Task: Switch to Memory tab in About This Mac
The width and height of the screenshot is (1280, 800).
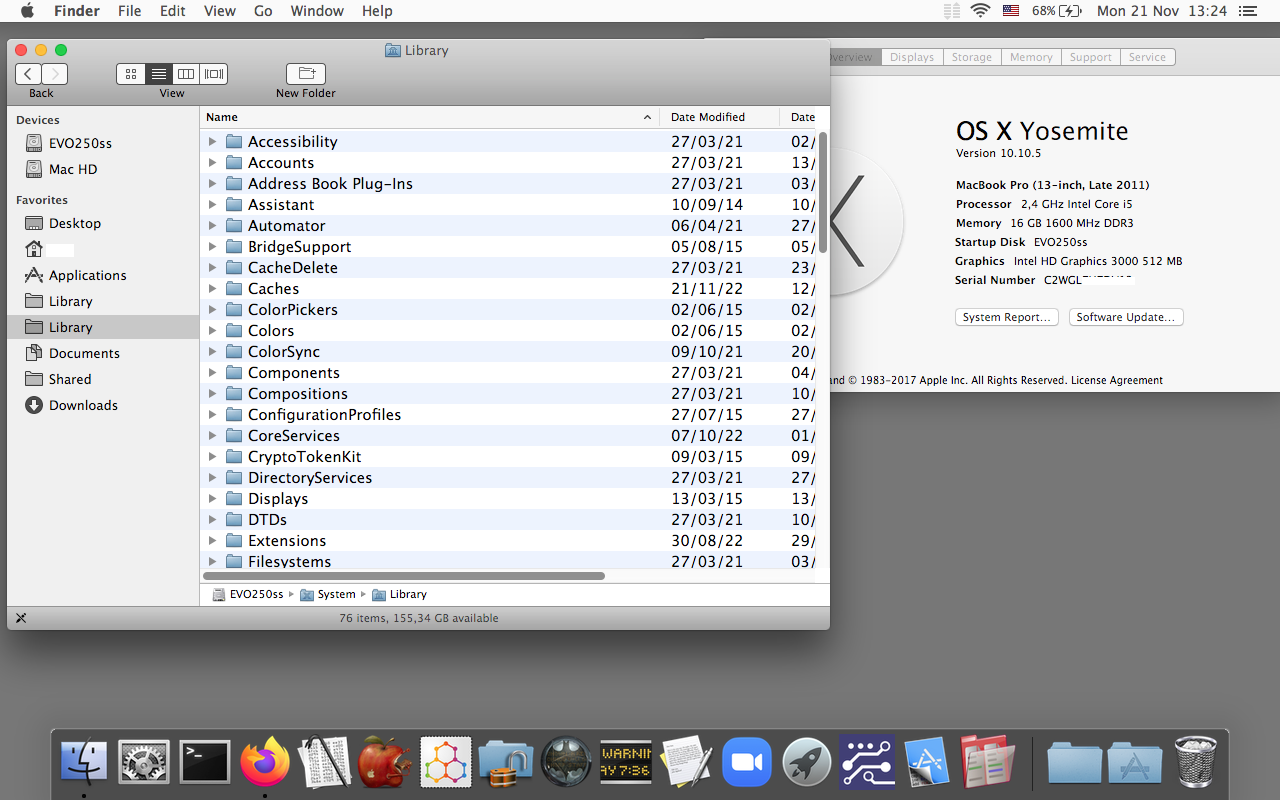Action: 1031,57
